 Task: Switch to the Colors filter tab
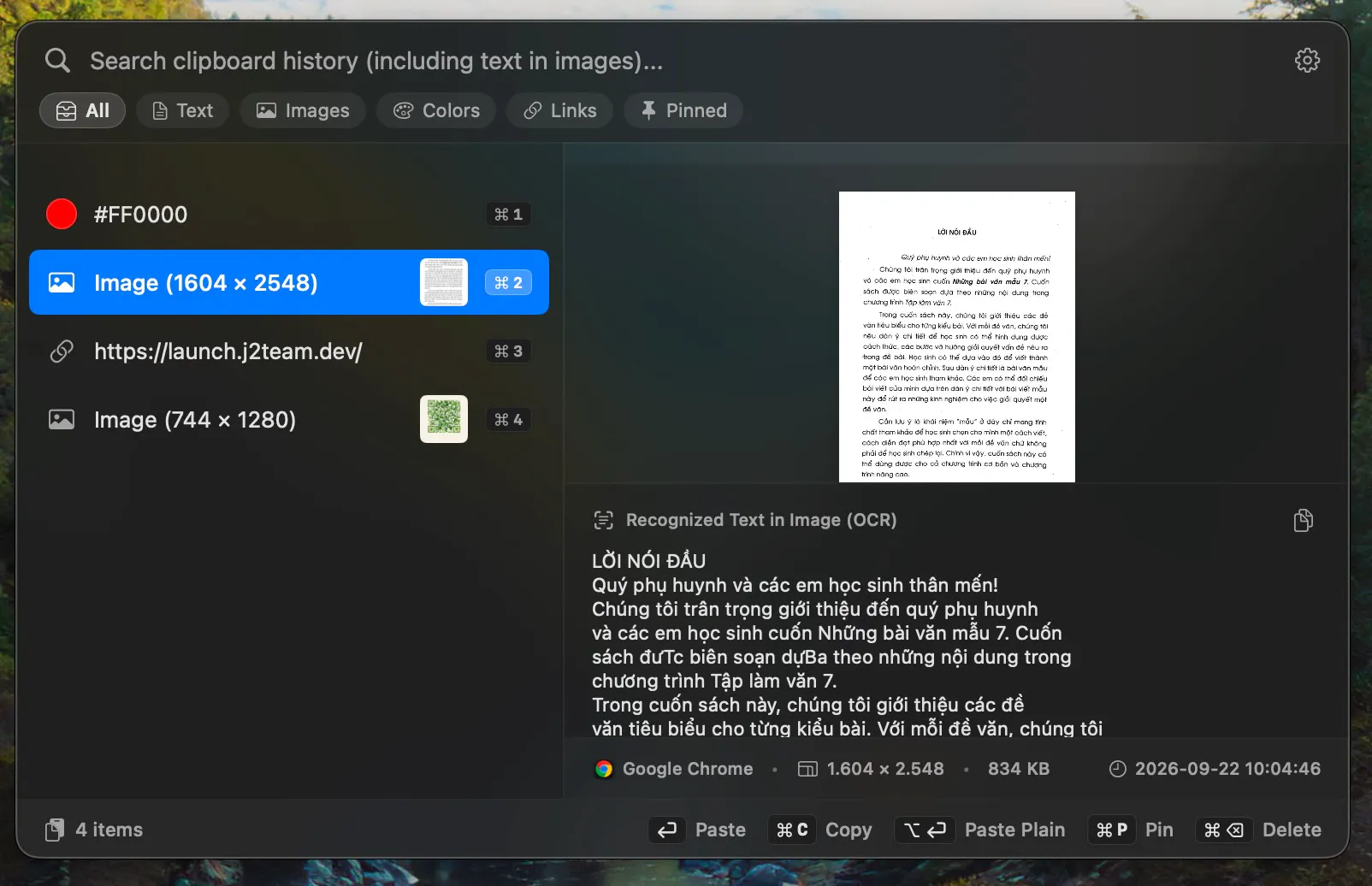436,110
